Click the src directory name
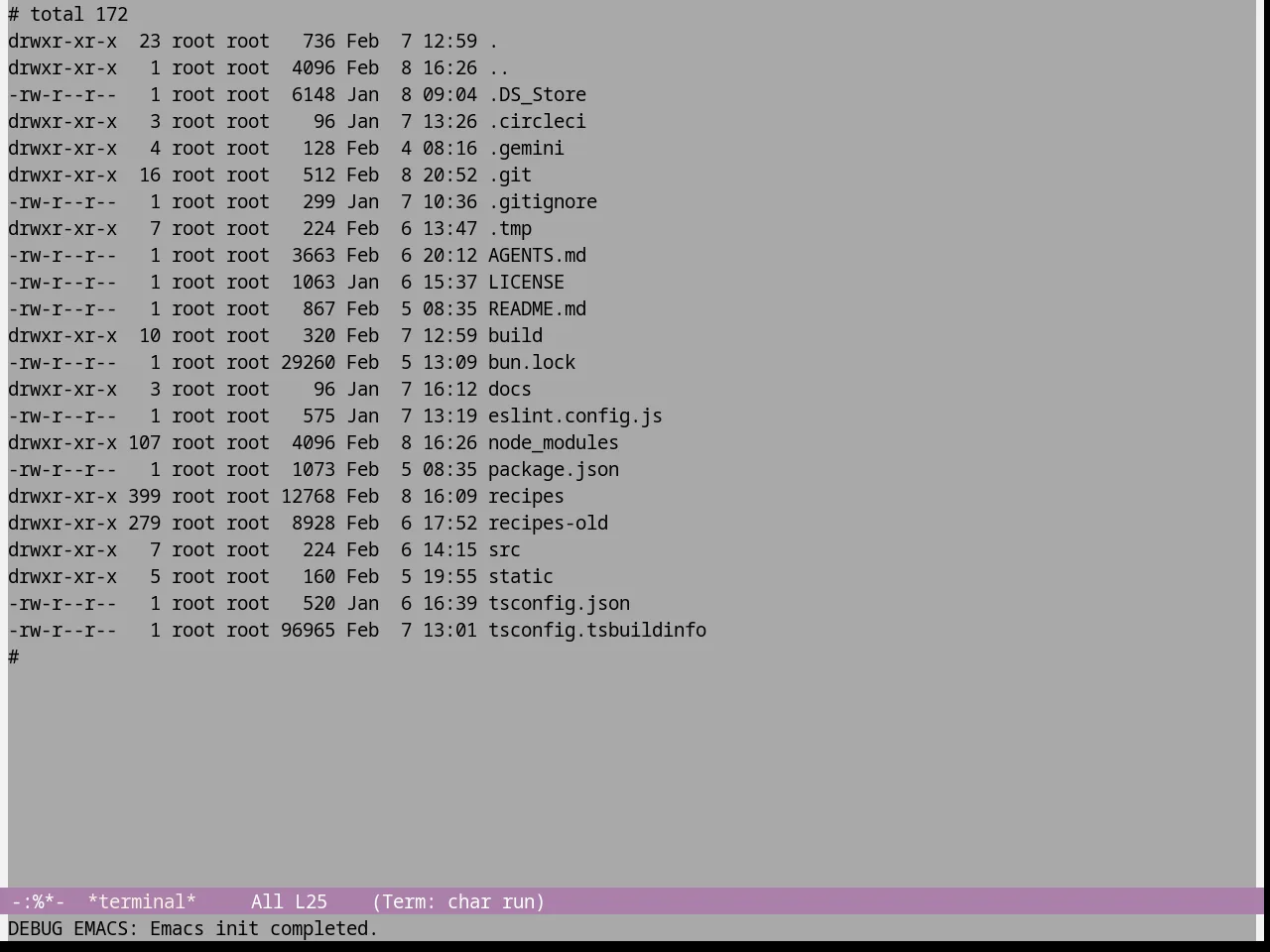The image size is (1270, 952). [504, 549]
